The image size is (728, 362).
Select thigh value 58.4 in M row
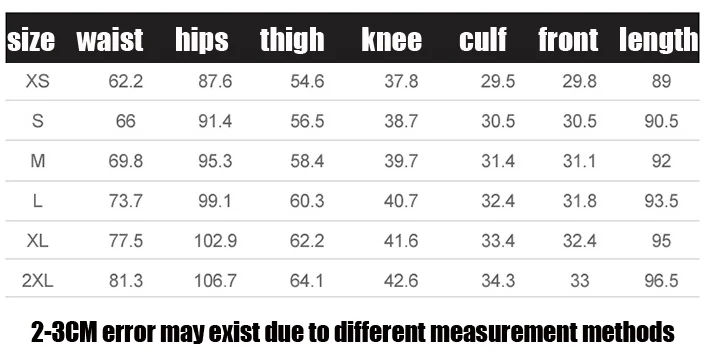tap(307, 161)
